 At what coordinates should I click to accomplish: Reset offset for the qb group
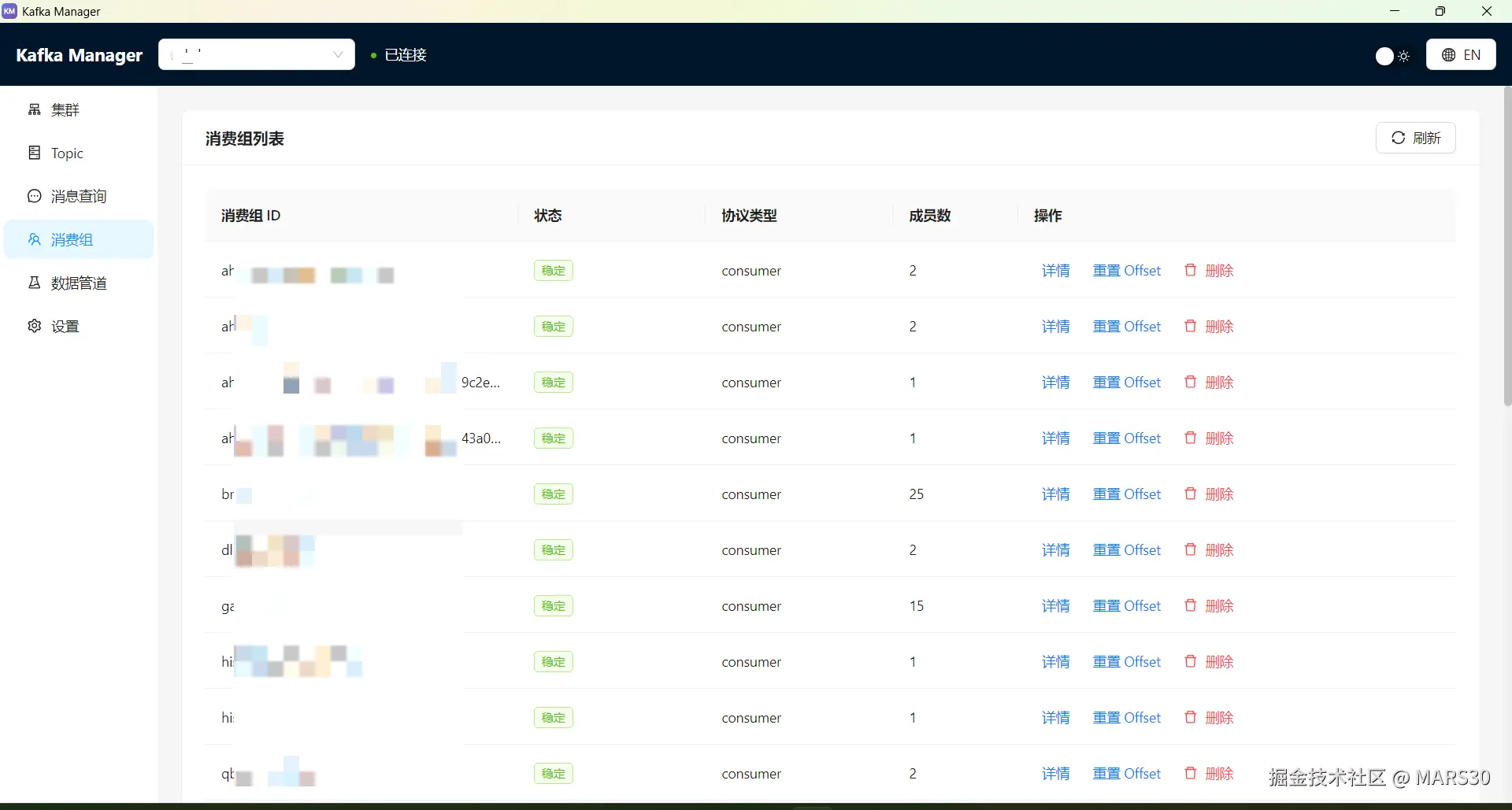coord(1127,774)
